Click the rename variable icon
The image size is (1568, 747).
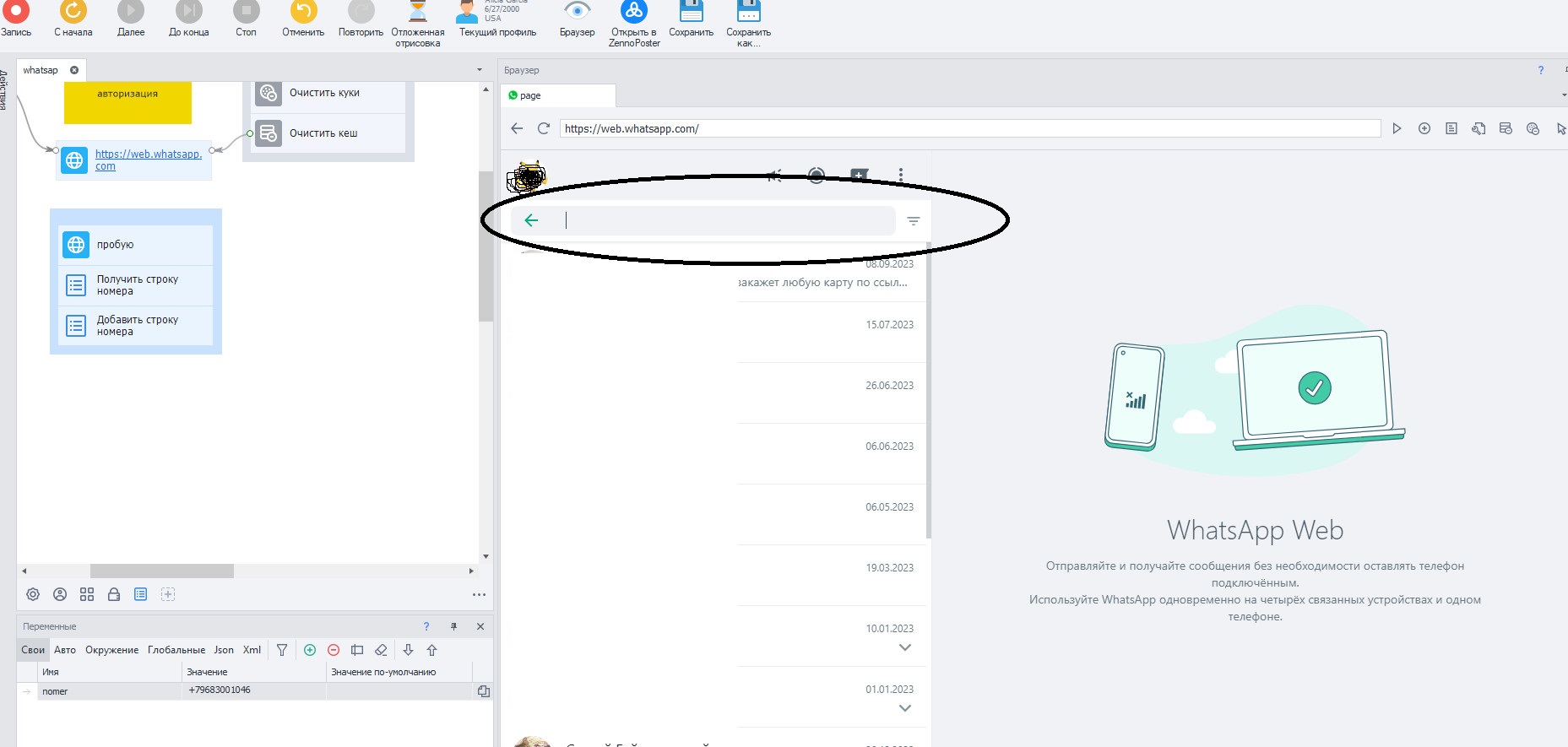click(x=357, y=650)
